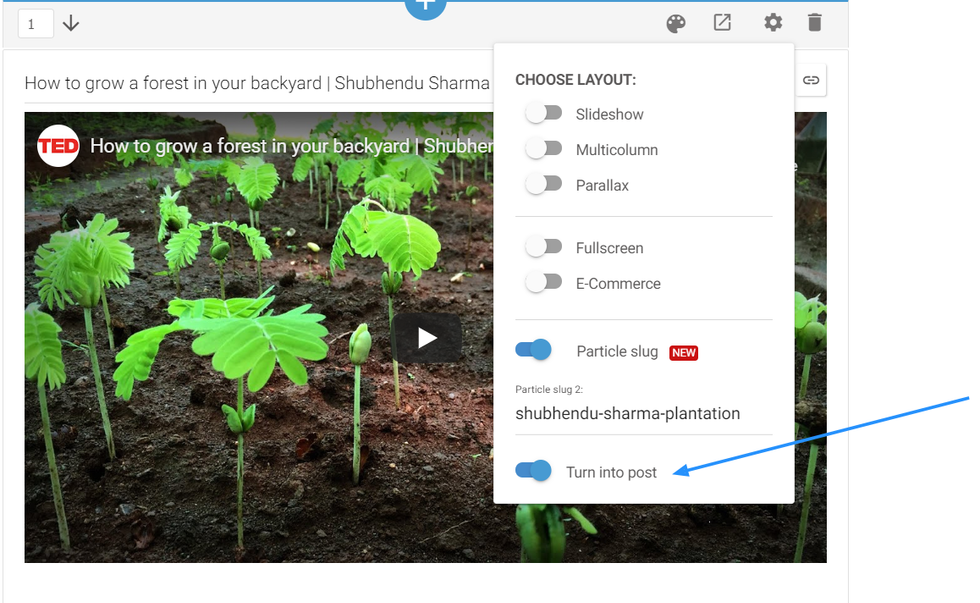The height and width of the screenshot is (603, 980).
Task: Turn off the Turn into post toggle
Action: pos(534,471)
